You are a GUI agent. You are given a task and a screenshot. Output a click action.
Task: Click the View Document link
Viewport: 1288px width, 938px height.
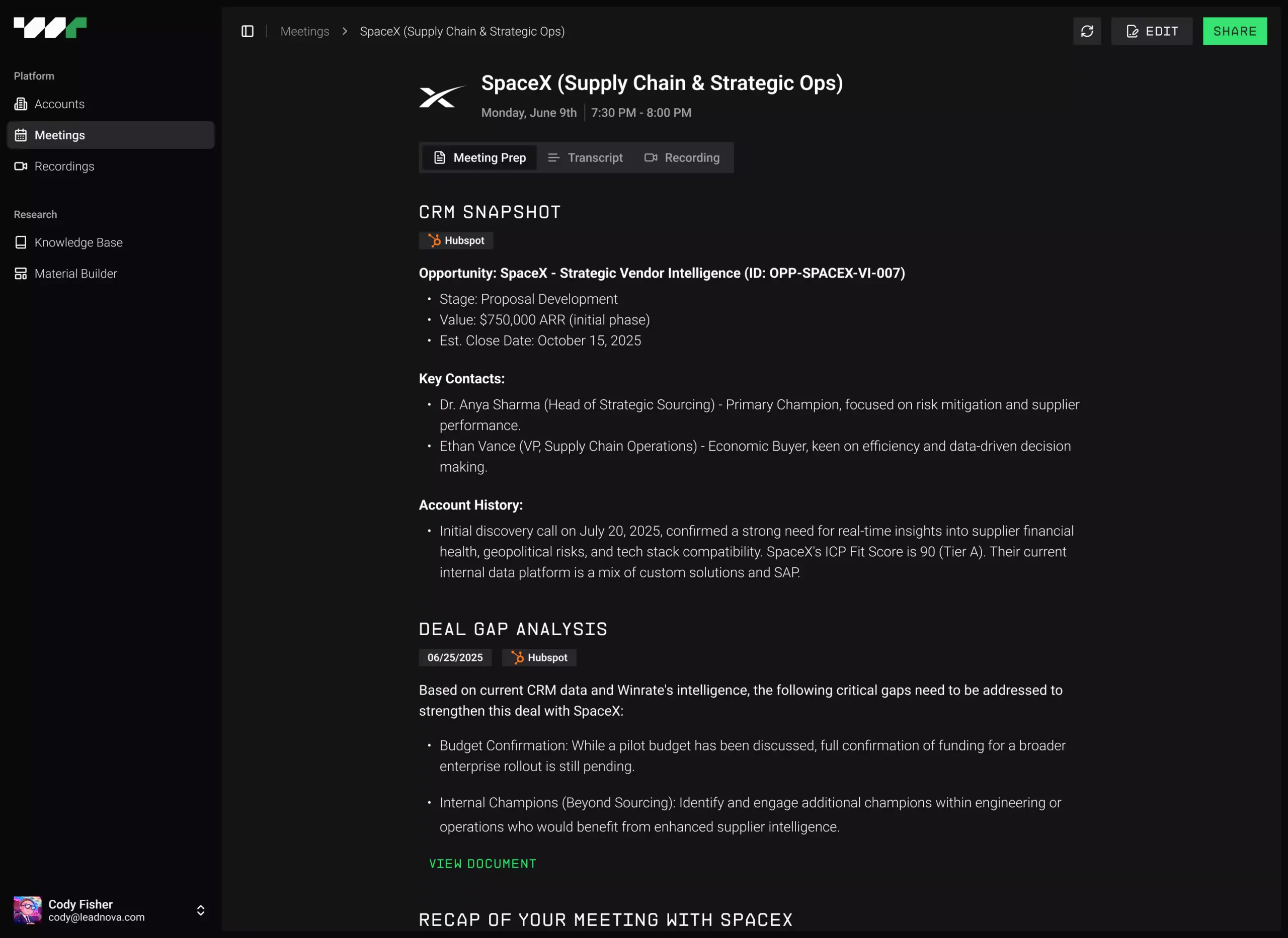(x=482, y=864)
